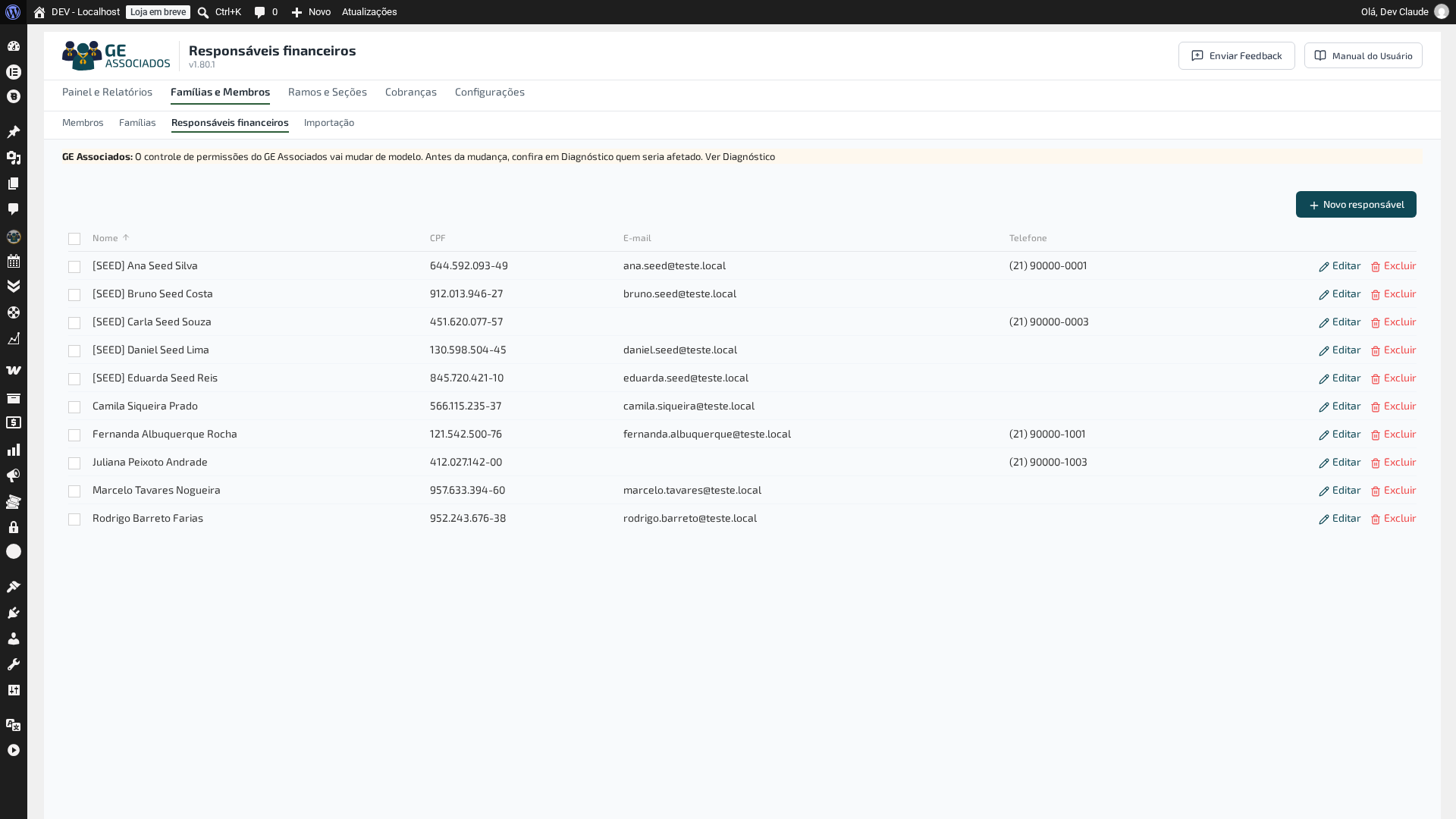Open the Importação sub-tab
This screenshot has height=819, width=1456.
coord(329,122)
